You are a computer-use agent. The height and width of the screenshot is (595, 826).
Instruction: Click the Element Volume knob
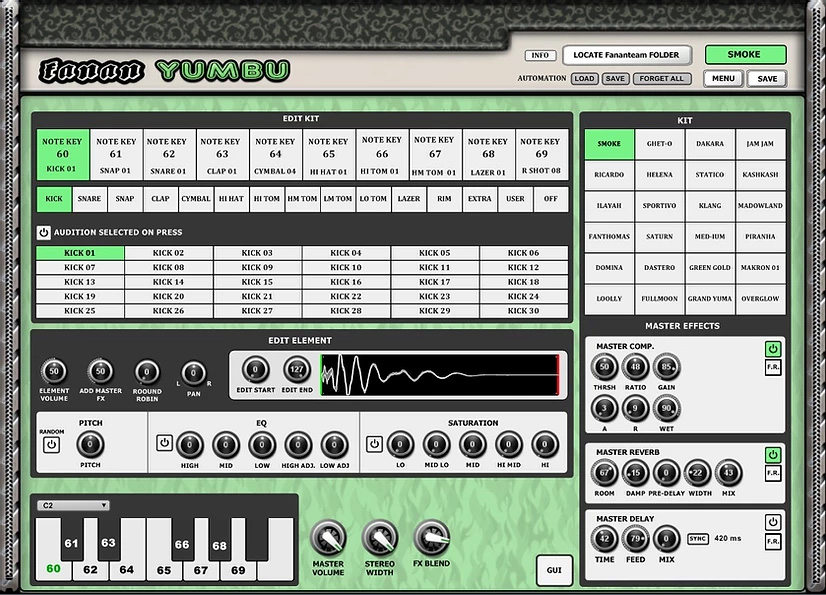(x=54, y=372)
